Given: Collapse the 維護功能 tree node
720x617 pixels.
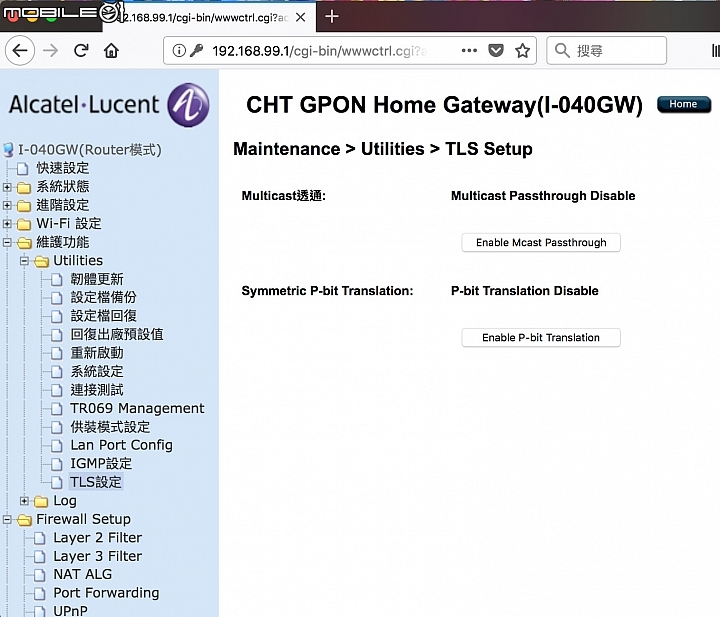Looking at the screenshot, I should pos(7,242).
